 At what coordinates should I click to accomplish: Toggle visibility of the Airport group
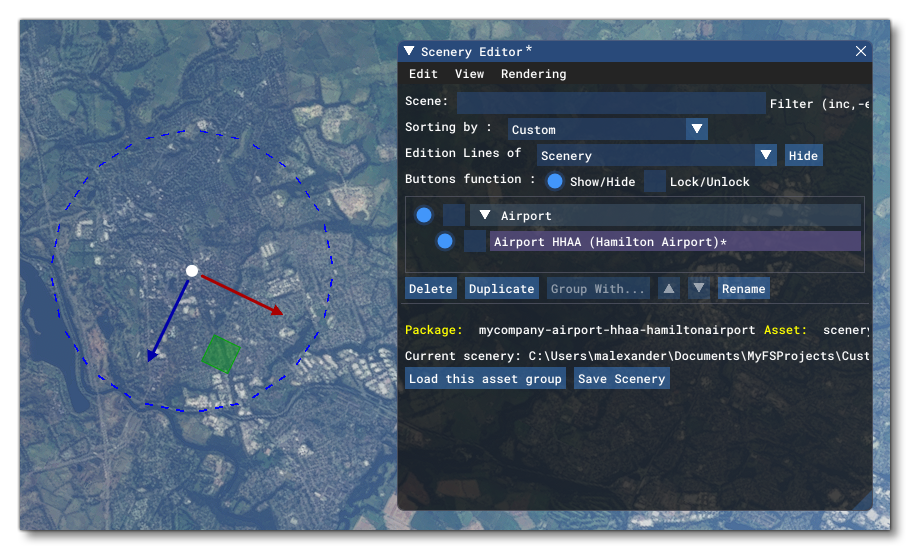click(x=424, y=215)
